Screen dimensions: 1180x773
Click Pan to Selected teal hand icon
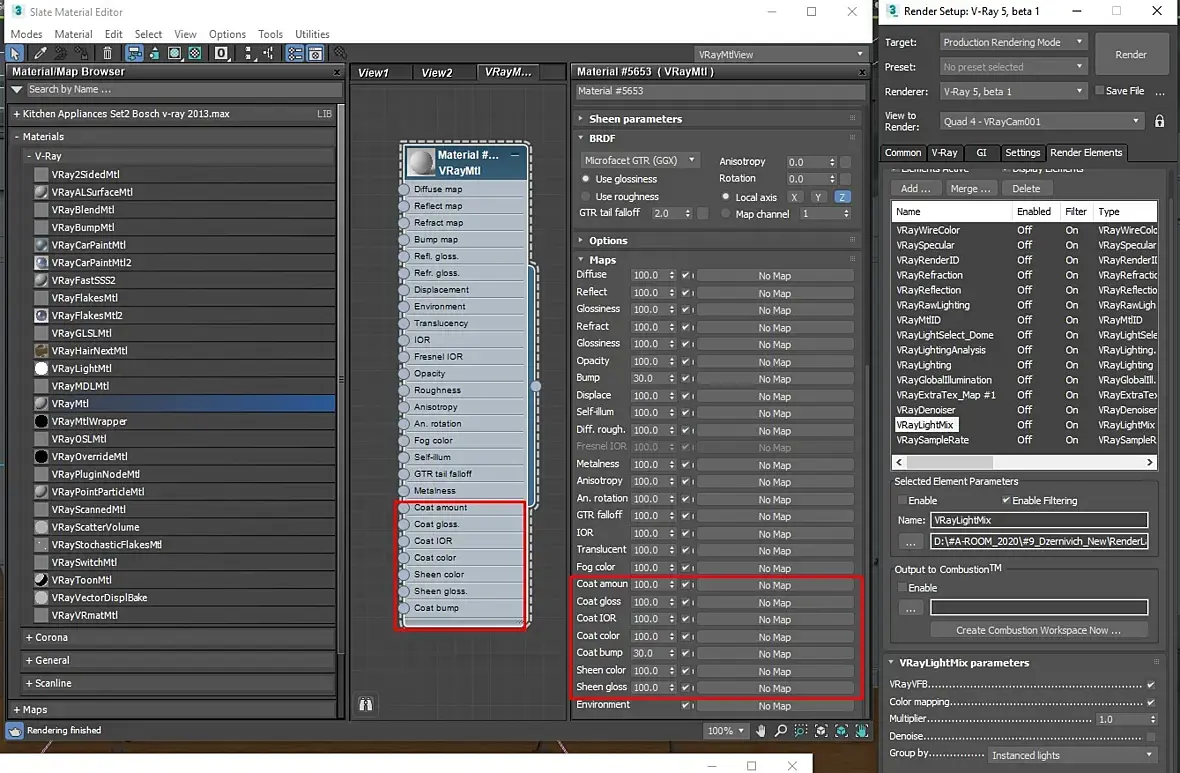(x=862, y=731)
